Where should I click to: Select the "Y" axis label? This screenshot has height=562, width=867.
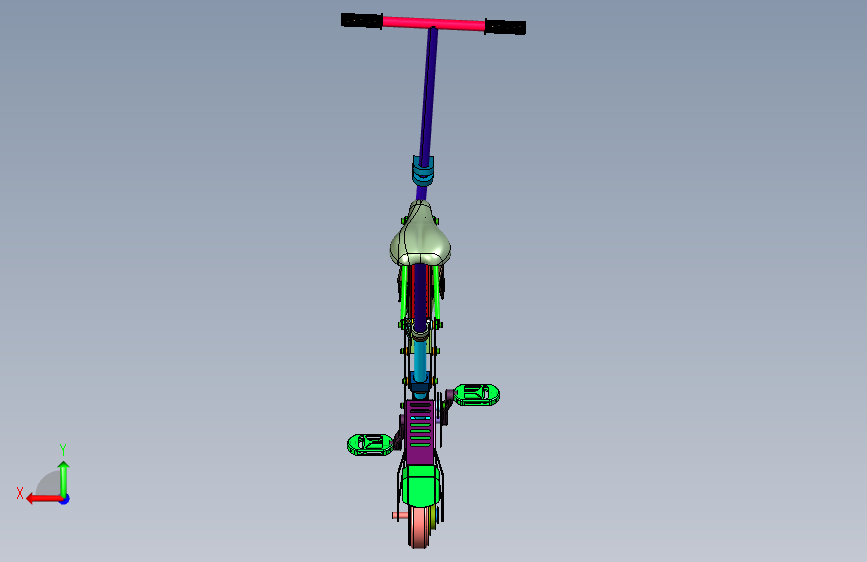click(x=63, y=450)
